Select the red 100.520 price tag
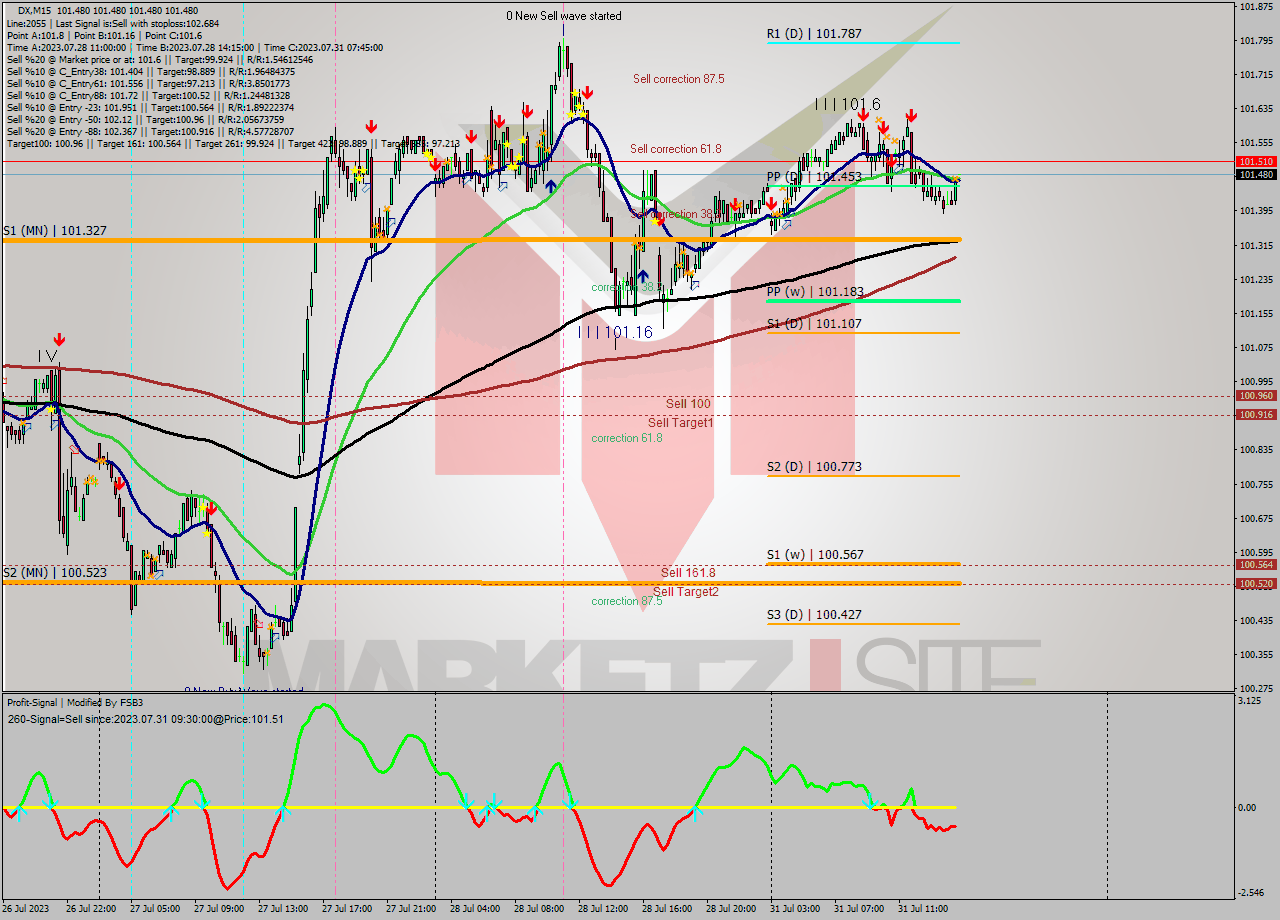 click(1256, 583)
